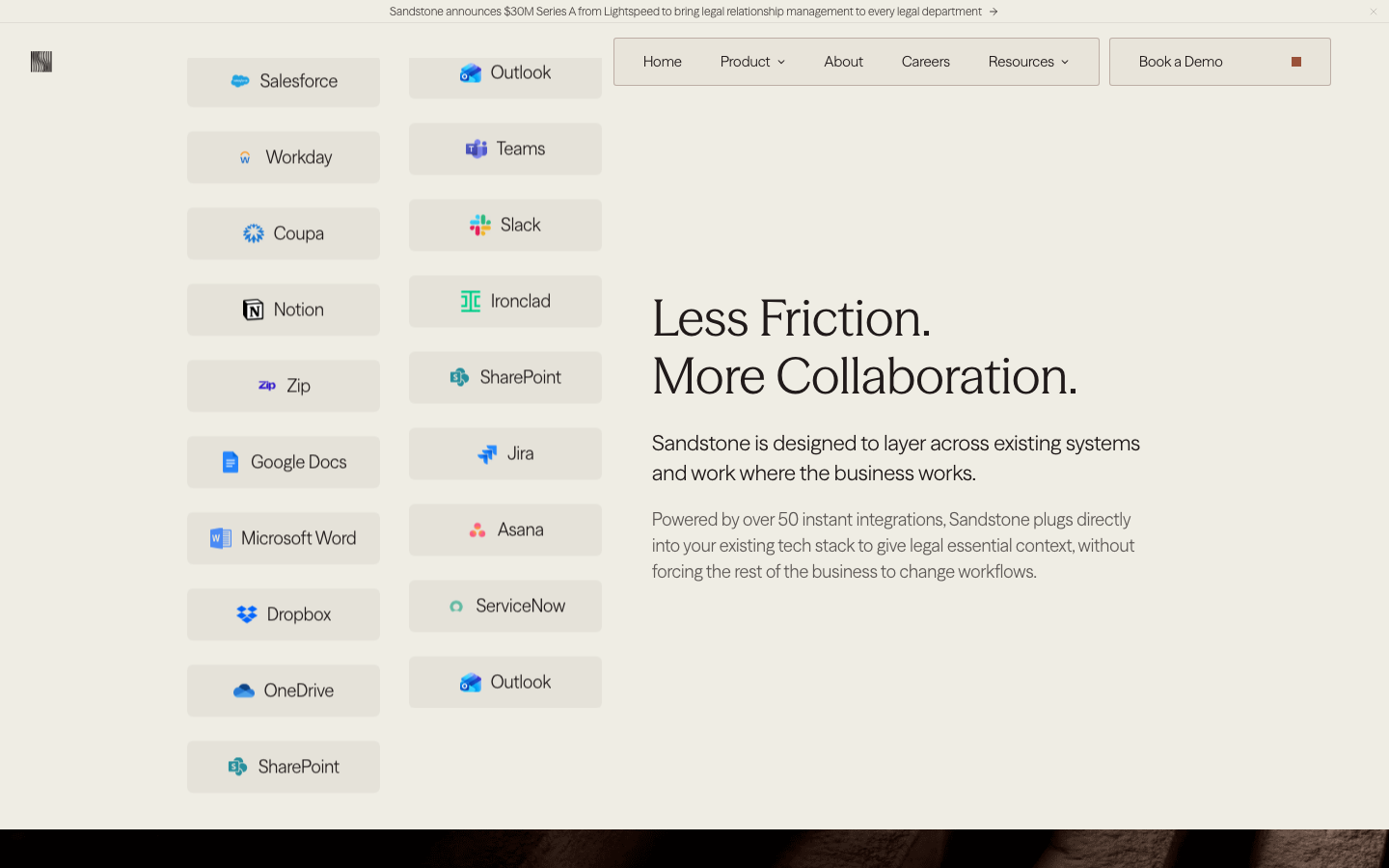Click the Jira logo icon
Image resolution: width=1389 pixels, height=868 pixels.
(x=487, y=453)
